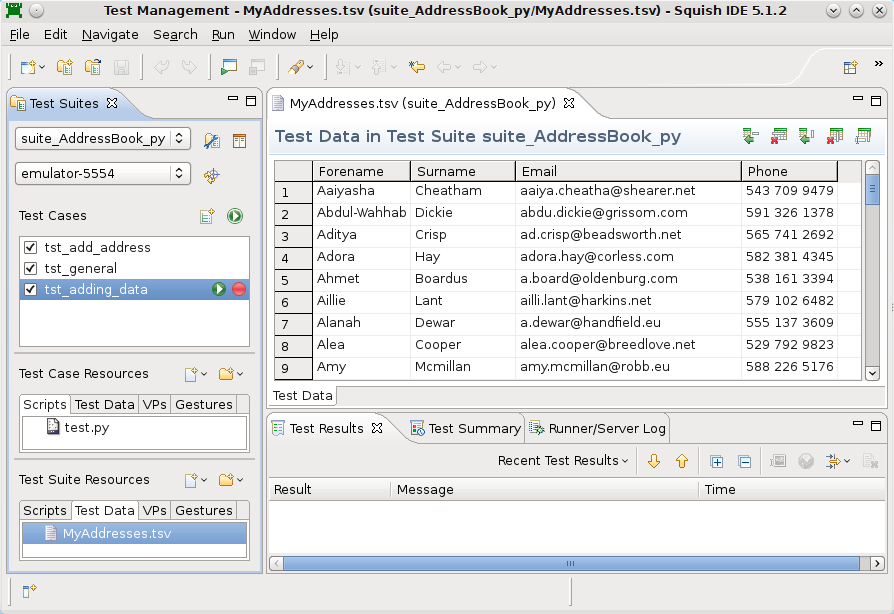Toggle the tst_adding_data checkbox
Viewport: 894px width, 614px height.
pos(29,290)
